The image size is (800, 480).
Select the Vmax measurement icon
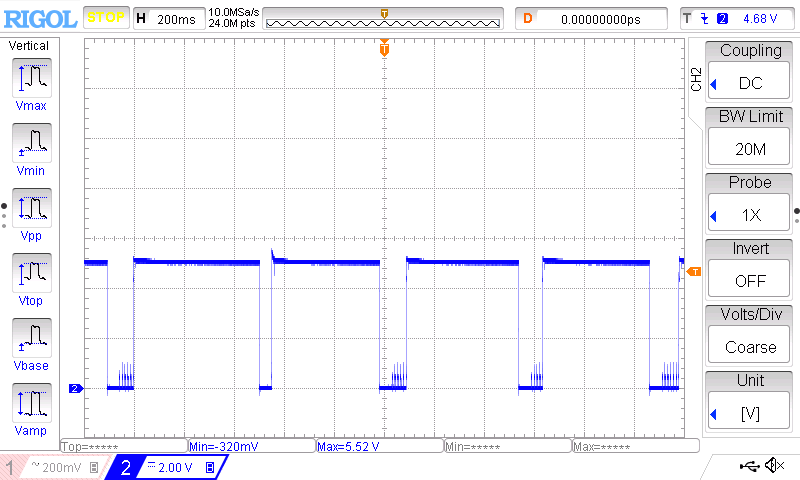31,77
